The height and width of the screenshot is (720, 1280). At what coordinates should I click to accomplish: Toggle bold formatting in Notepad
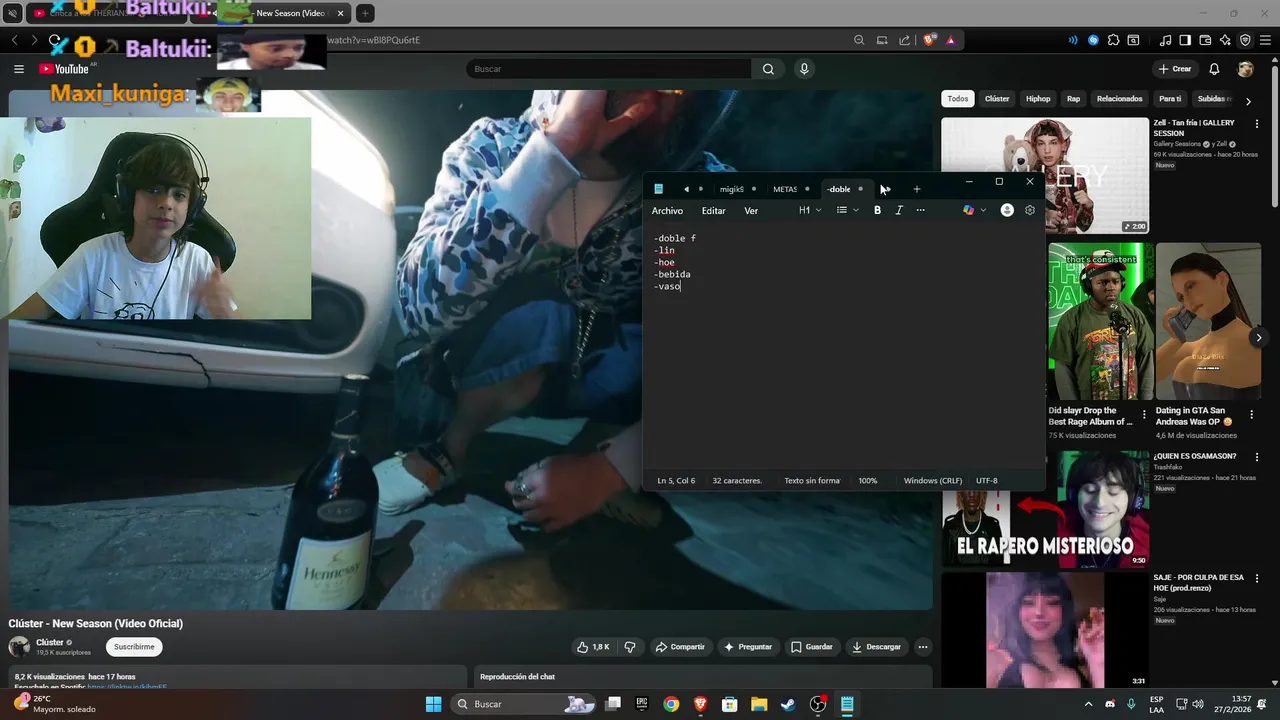(877, 210)
